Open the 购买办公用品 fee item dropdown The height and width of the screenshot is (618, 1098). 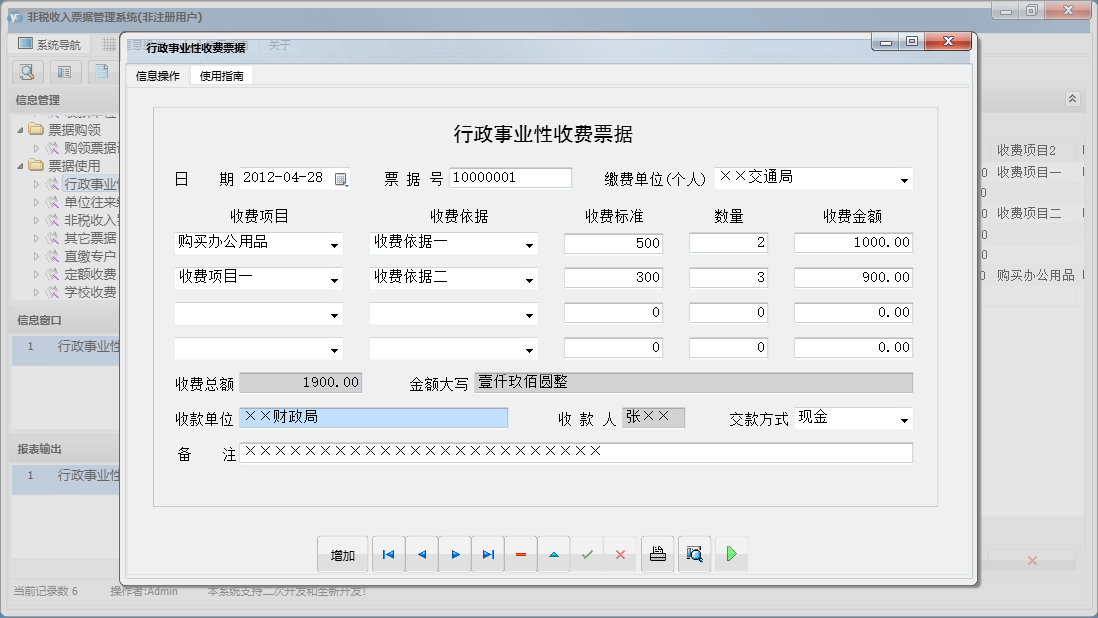pos(334,245)
